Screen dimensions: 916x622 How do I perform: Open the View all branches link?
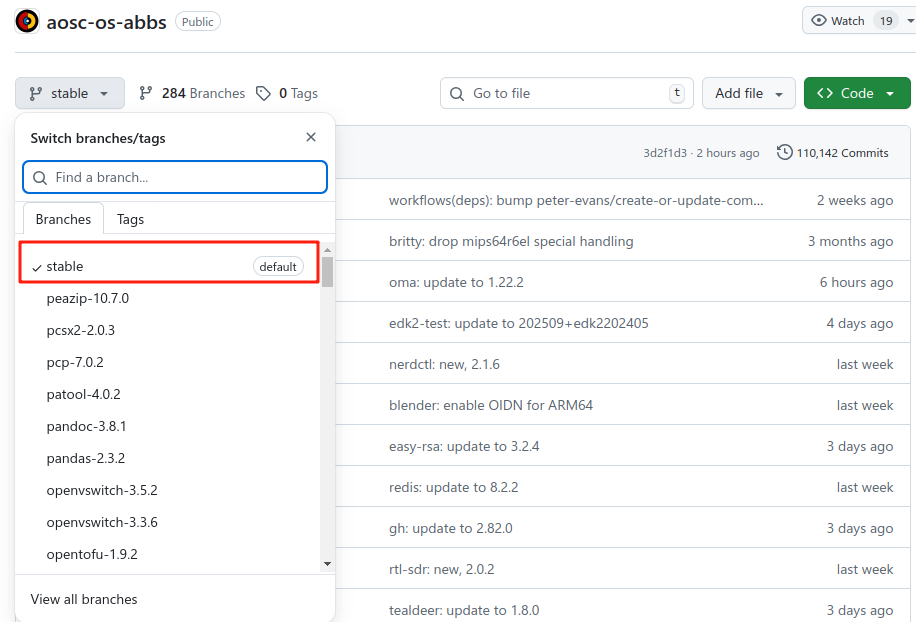pos(84,599)
